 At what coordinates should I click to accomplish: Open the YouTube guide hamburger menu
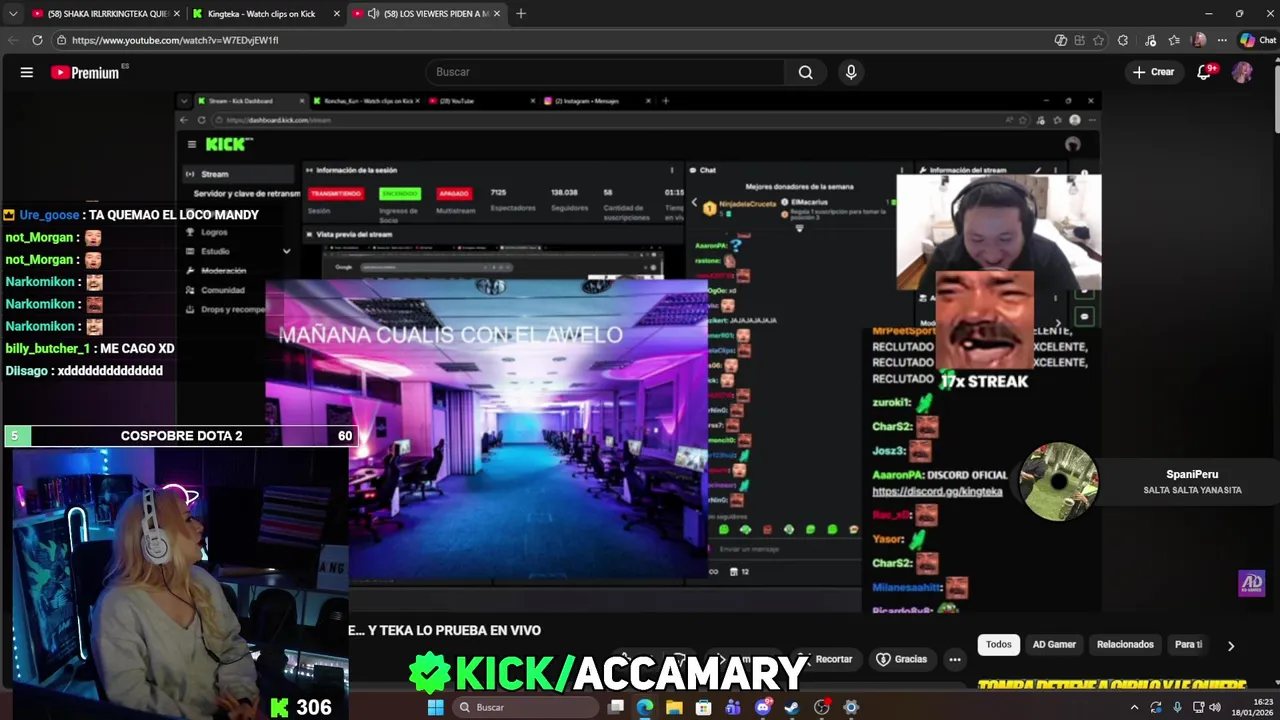click(x=27, y=72)
